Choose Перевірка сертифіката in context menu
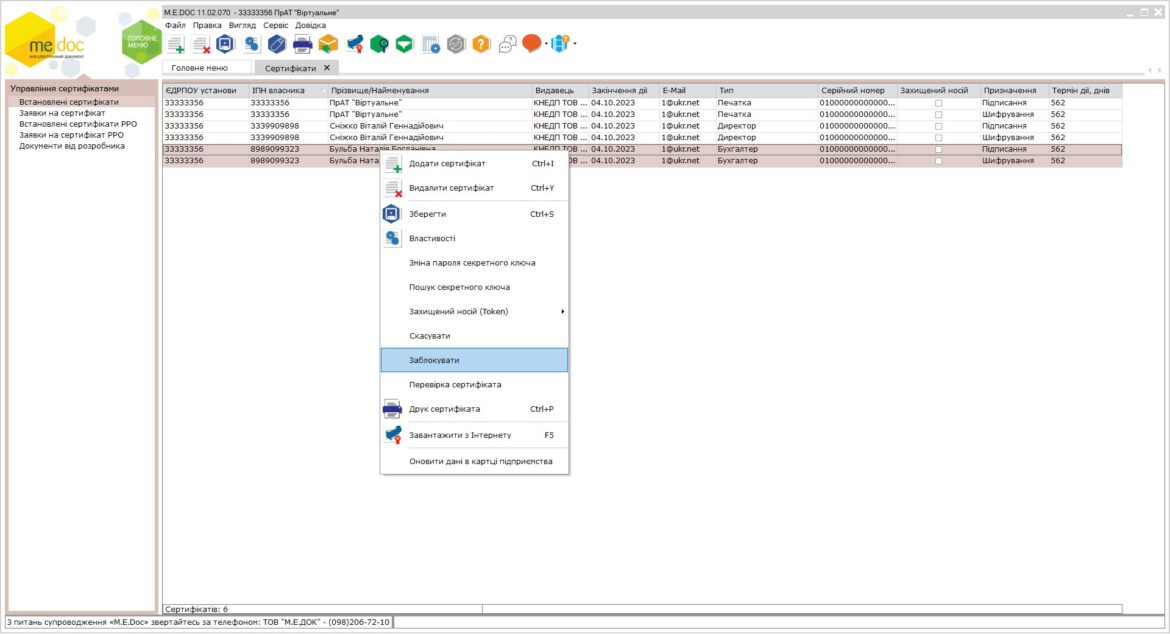This screenshot has width=1170, height=634. tap(474, 385)
